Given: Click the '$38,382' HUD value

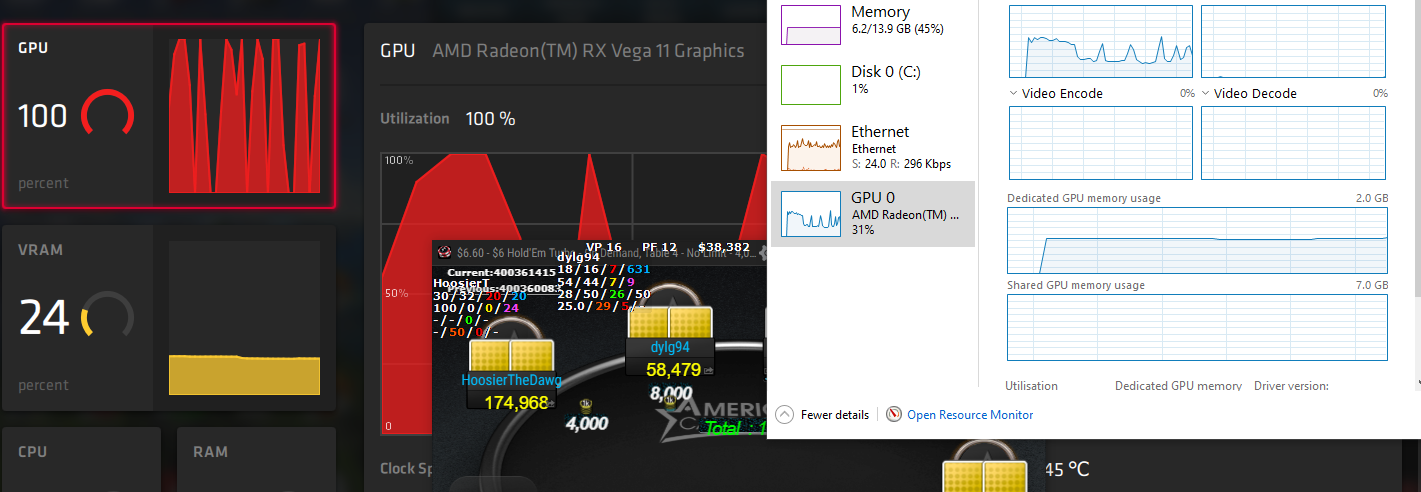Looking at the screenshot, I should tap(724, 247).
